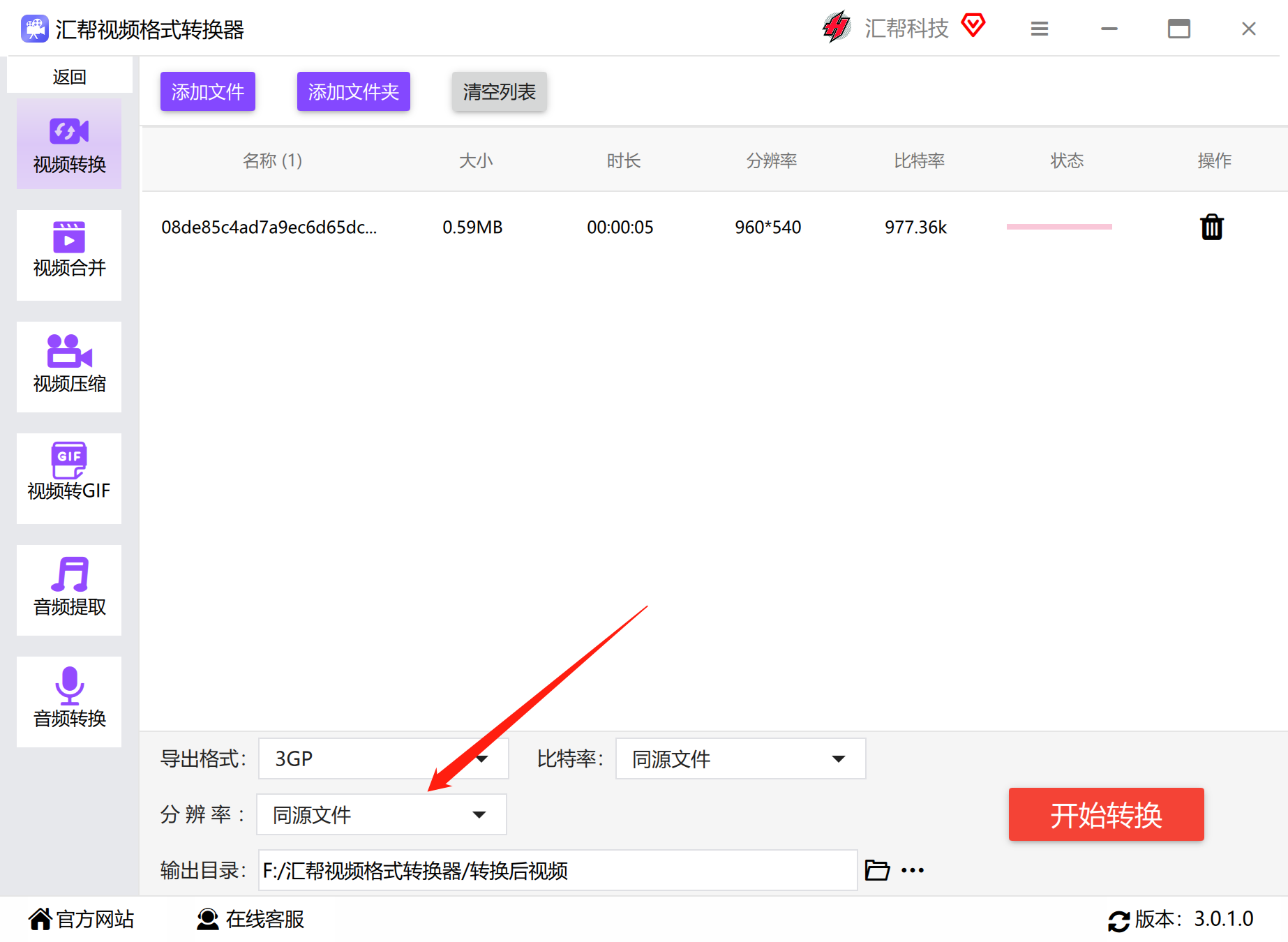This screenshot has width=1288, height=942.
Task: Click the 汇帮科技 brand logo
Action: point(837,27)
